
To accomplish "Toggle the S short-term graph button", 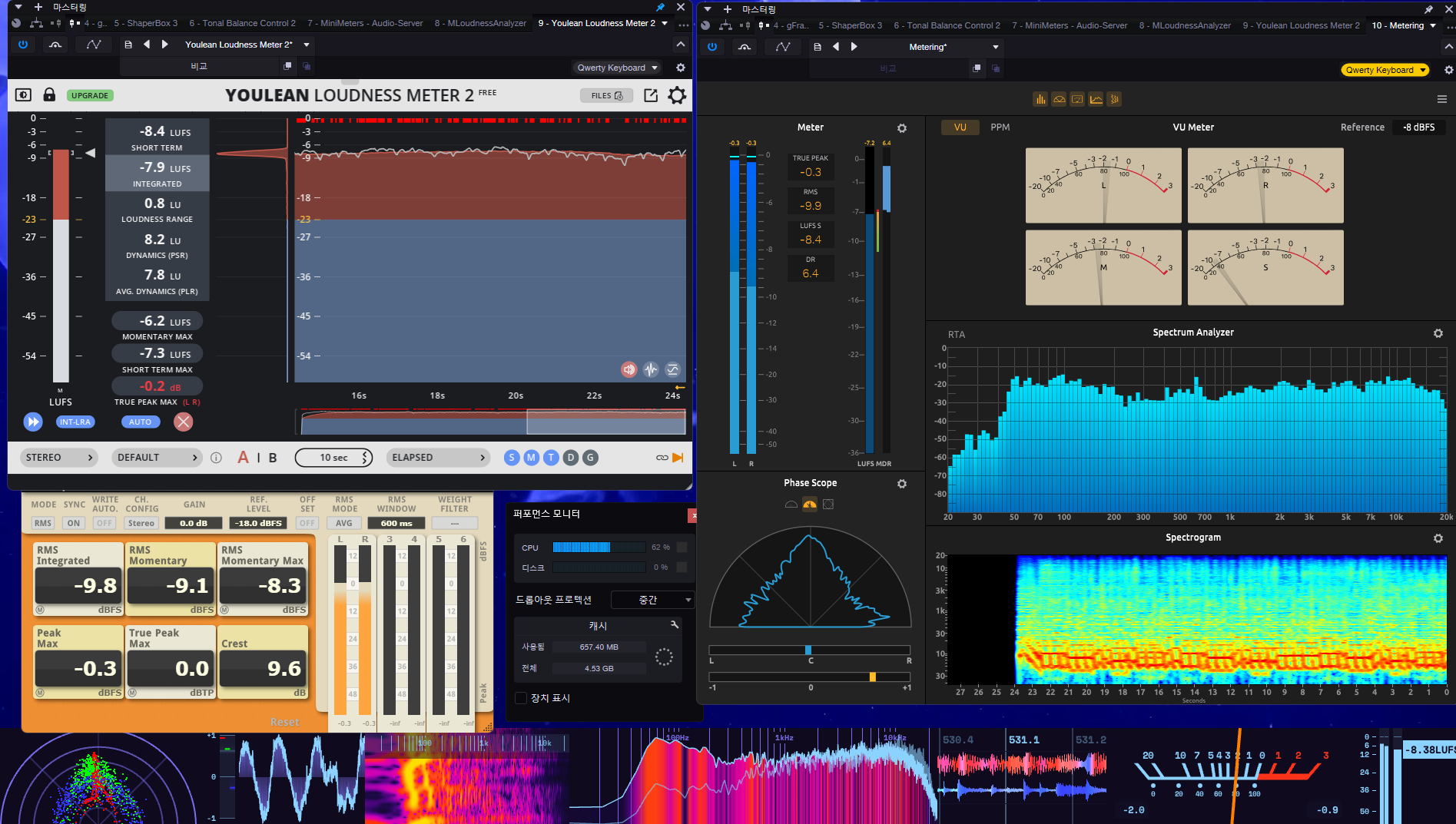I will 512,458.
